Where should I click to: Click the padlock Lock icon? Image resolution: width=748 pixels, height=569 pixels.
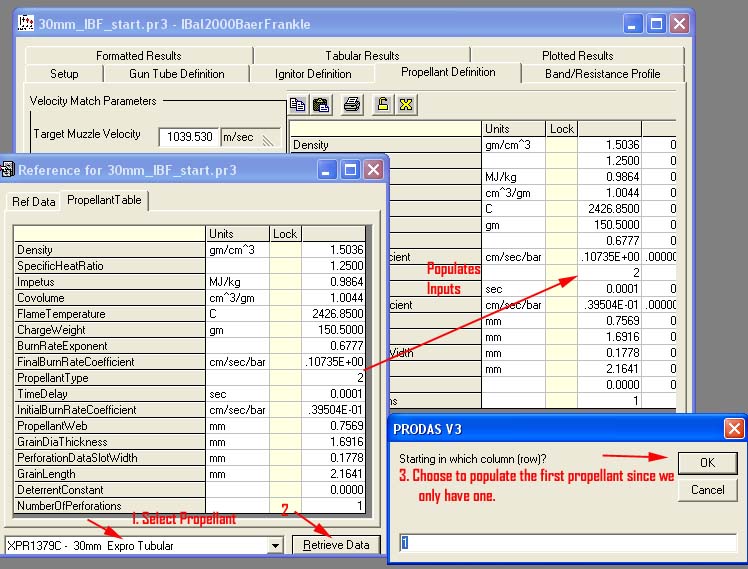382,104
